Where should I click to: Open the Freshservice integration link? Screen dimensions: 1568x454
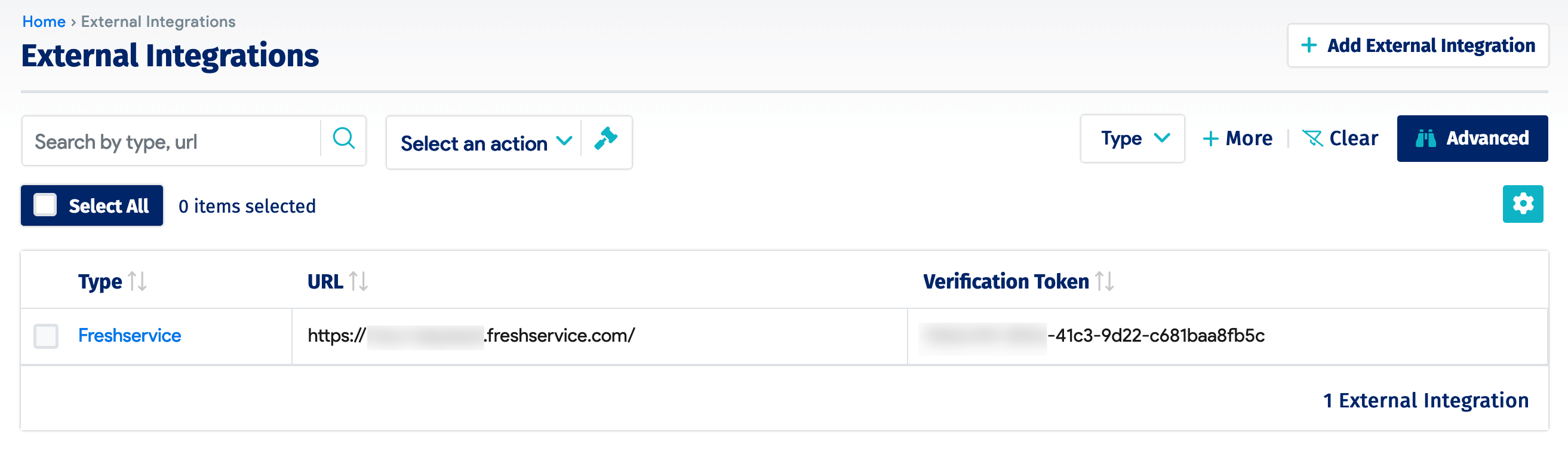(129, 335)
